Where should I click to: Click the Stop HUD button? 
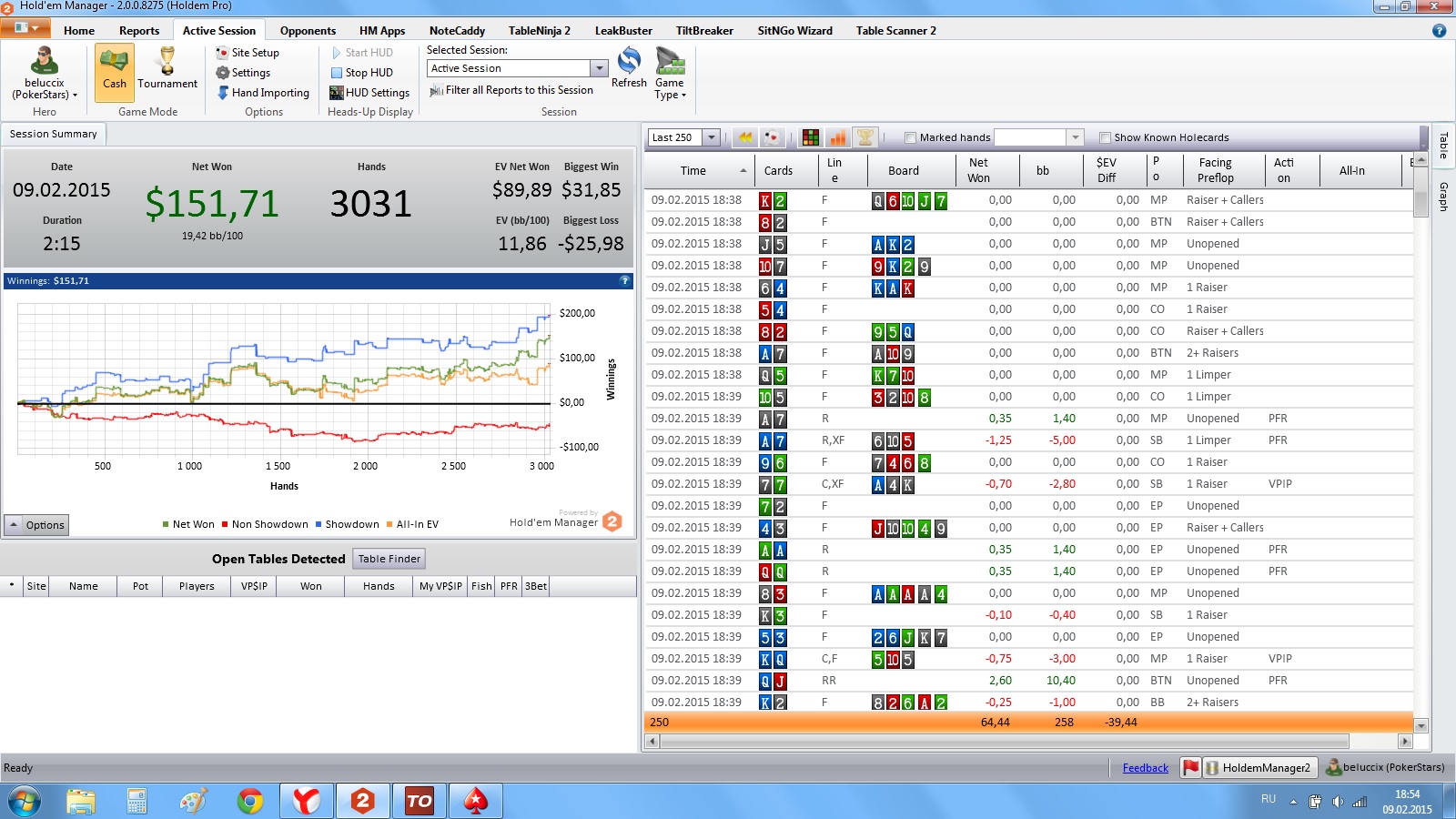point(361,73)
